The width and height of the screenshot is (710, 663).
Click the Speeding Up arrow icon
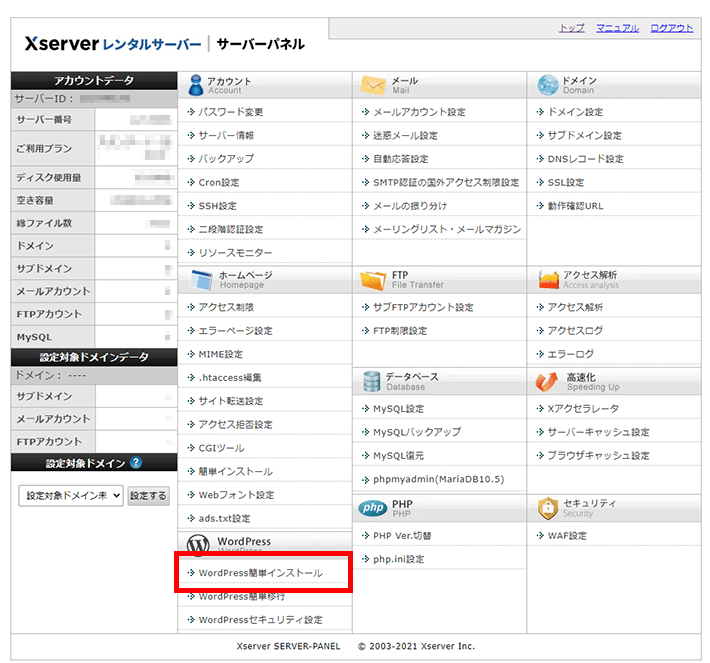coord(547,381)
